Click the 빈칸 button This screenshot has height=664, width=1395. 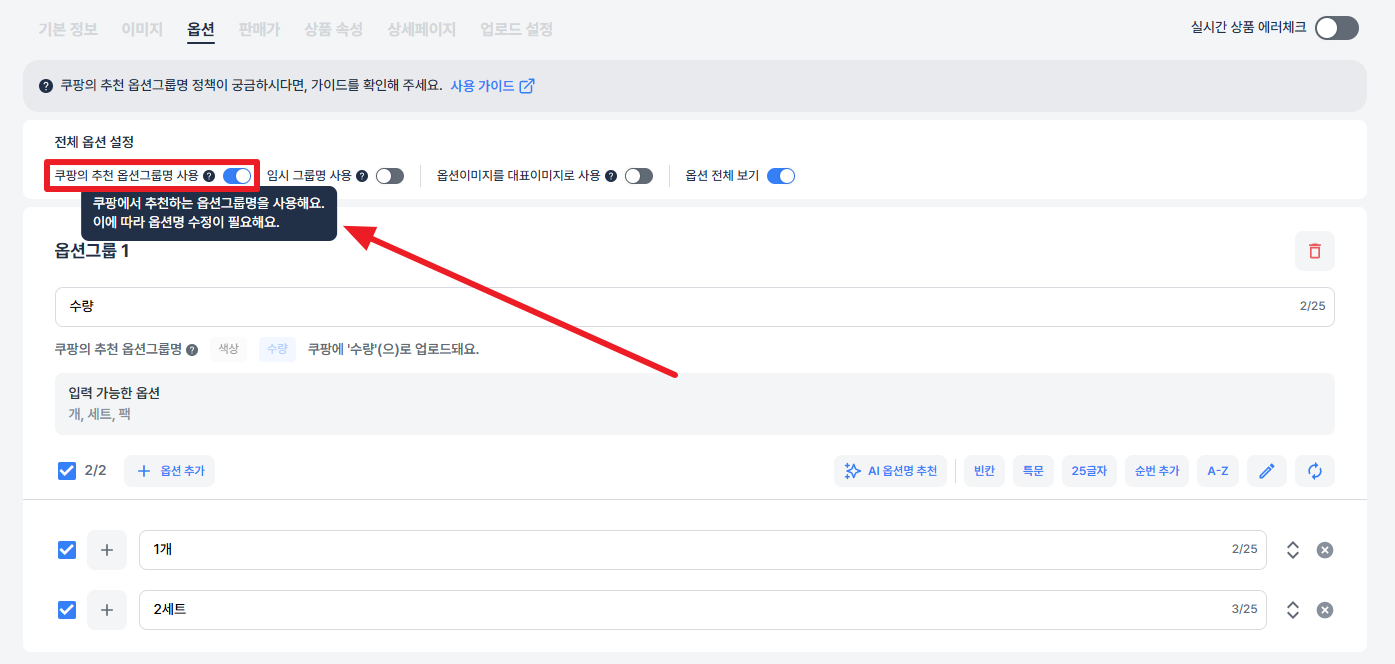984,471
